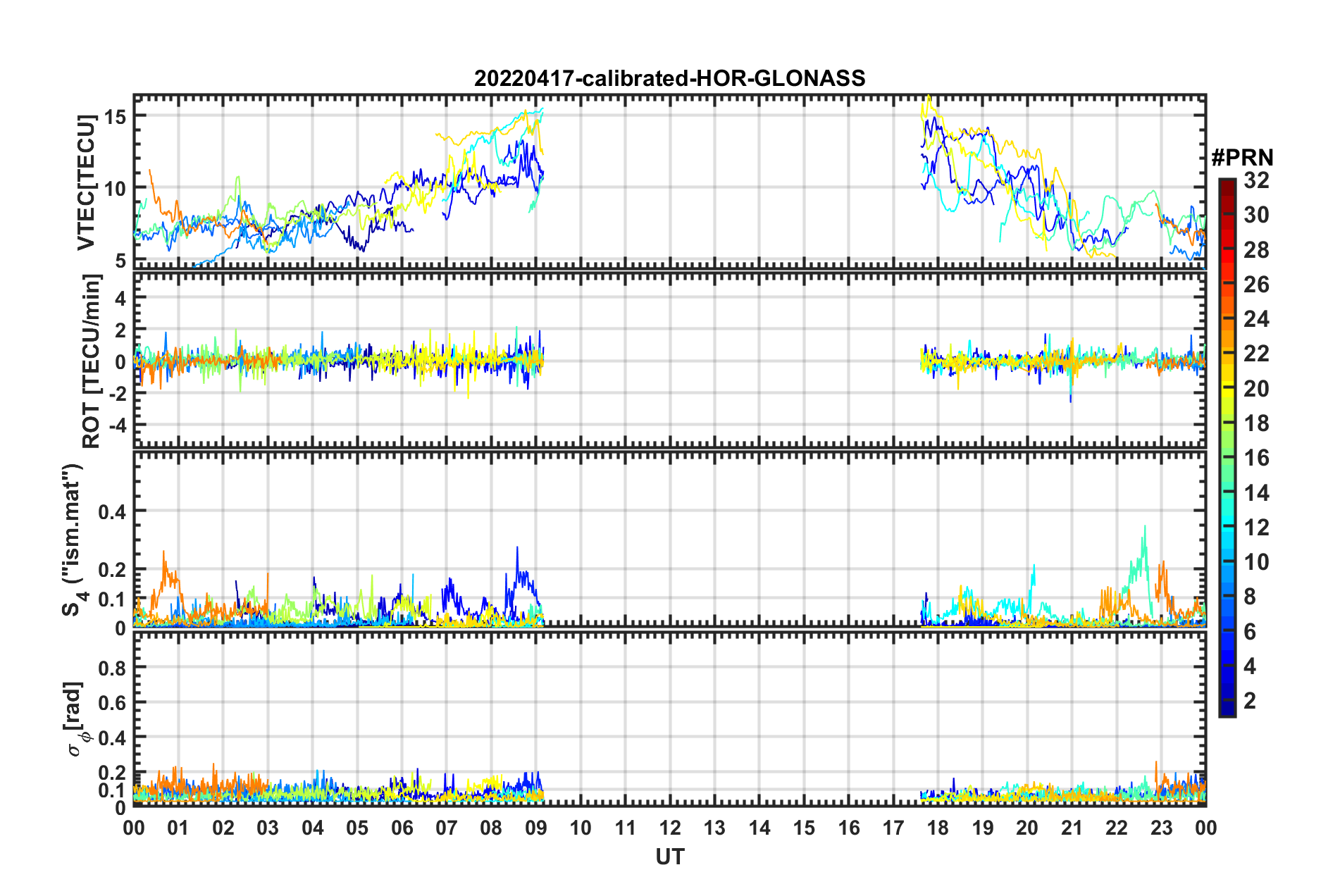Click the ROT [TECU/min] y-axis label
Image resolution: width=1340 pixels, height=896 pixels.
click(92, 361)
